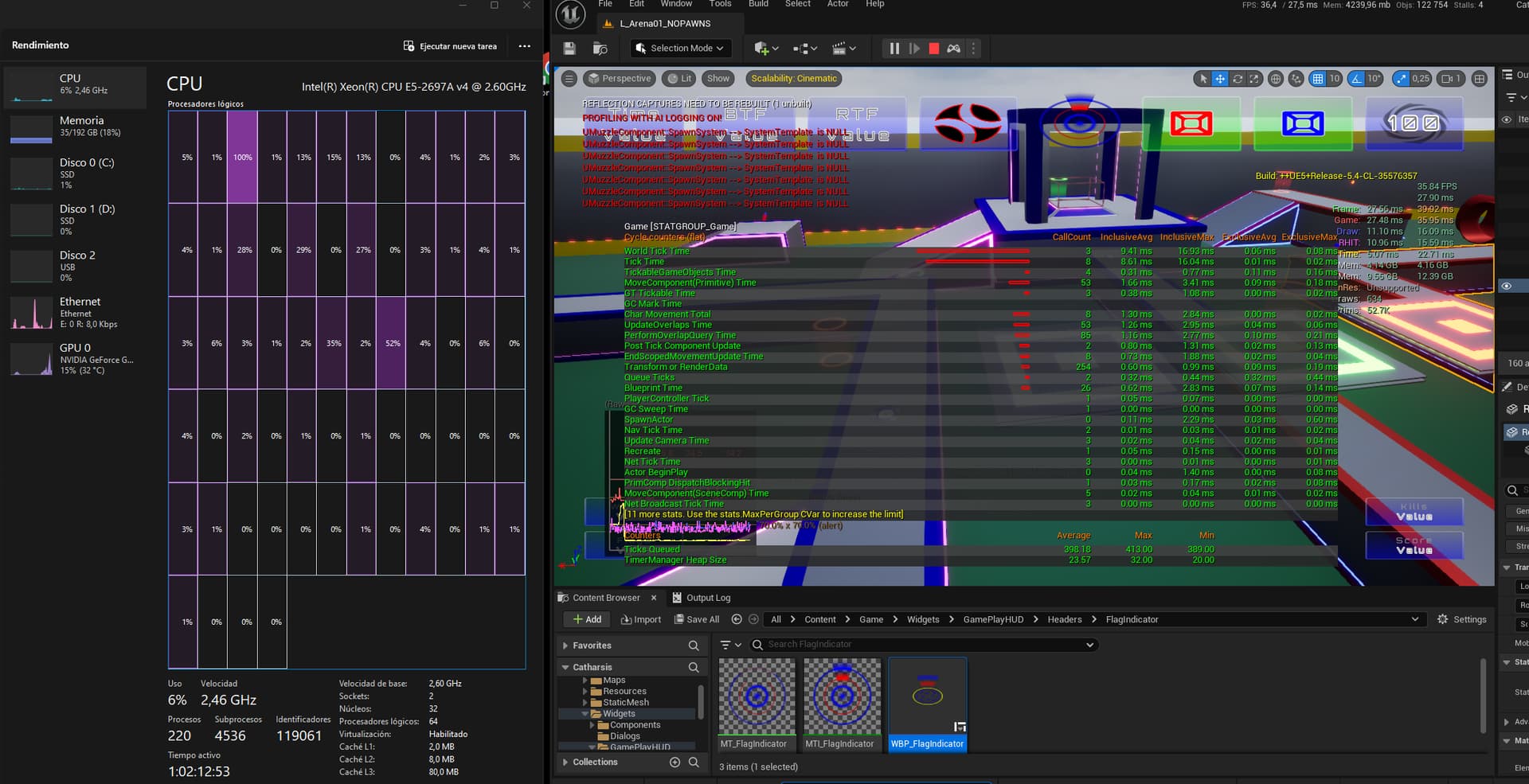The image size is (1529, 784).
Task: Open the Build menu in Unreal Editor
Action: (758, 4)
